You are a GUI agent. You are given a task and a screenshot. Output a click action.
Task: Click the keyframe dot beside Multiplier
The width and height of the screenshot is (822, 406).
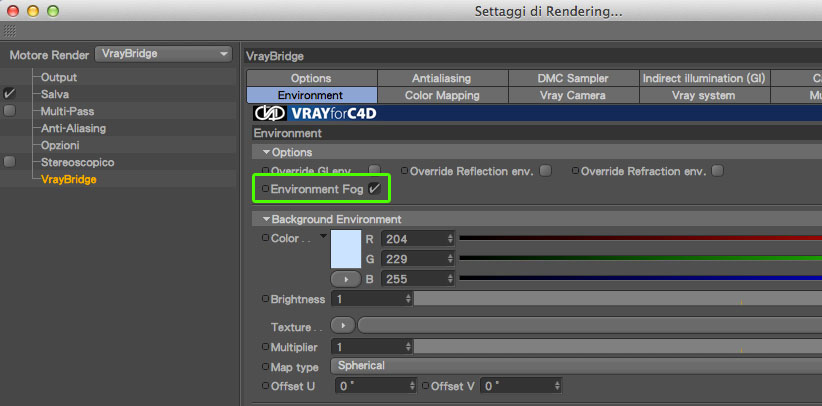pos(266,347)
